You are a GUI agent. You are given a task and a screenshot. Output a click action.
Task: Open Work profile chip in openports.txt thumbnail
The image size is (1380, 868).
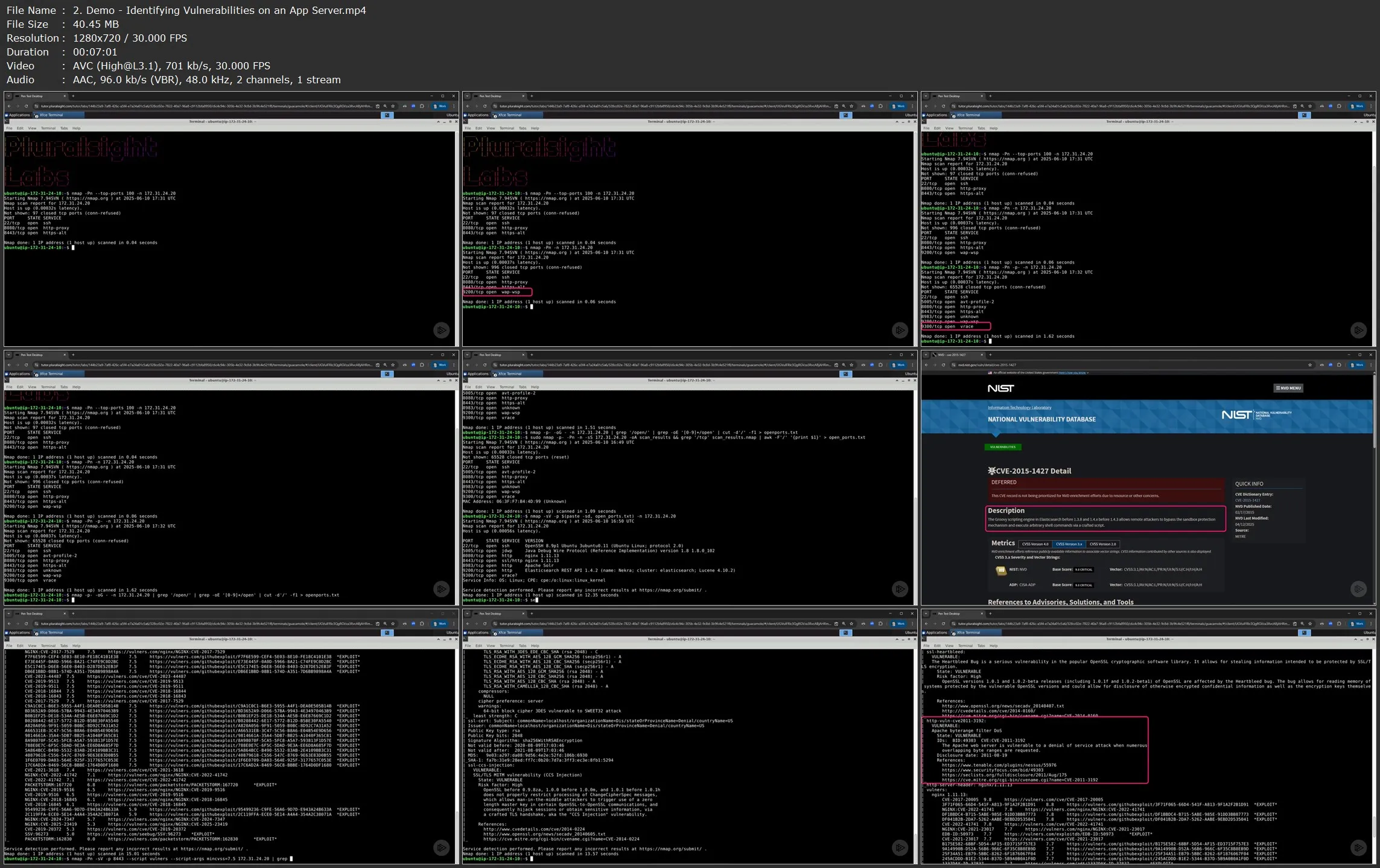[x=440, y=365]
